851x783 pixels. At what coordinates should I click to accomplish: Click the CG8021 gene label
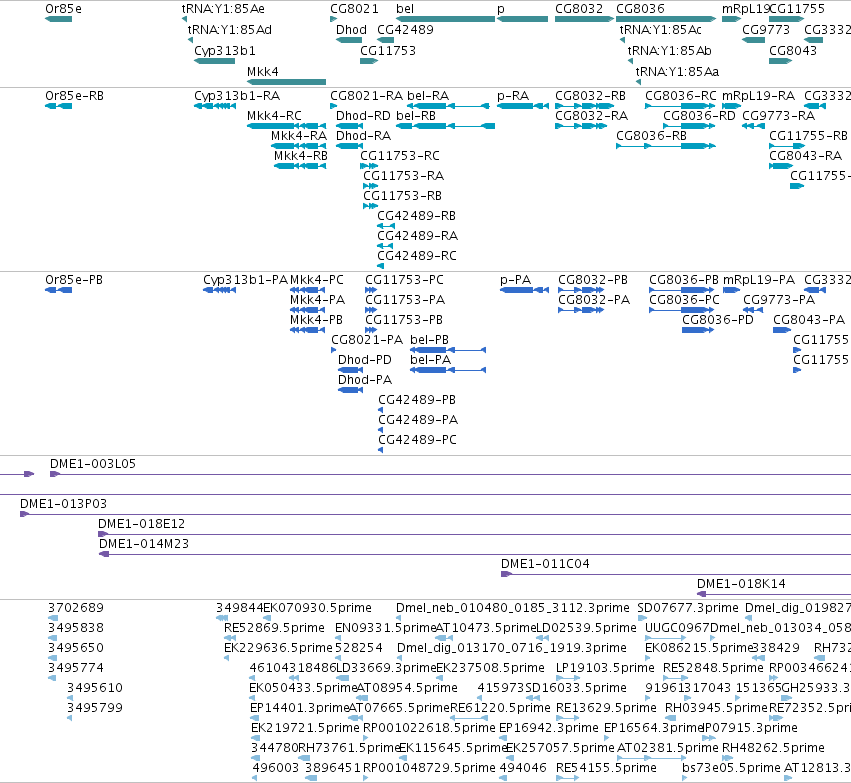coord(354,9)
